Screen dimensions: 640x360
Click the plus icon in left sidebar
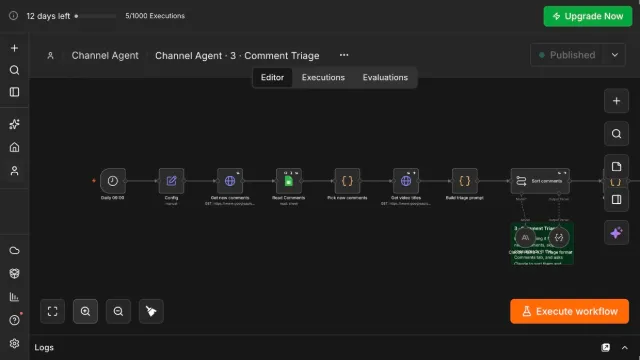(x=14, y=48)
